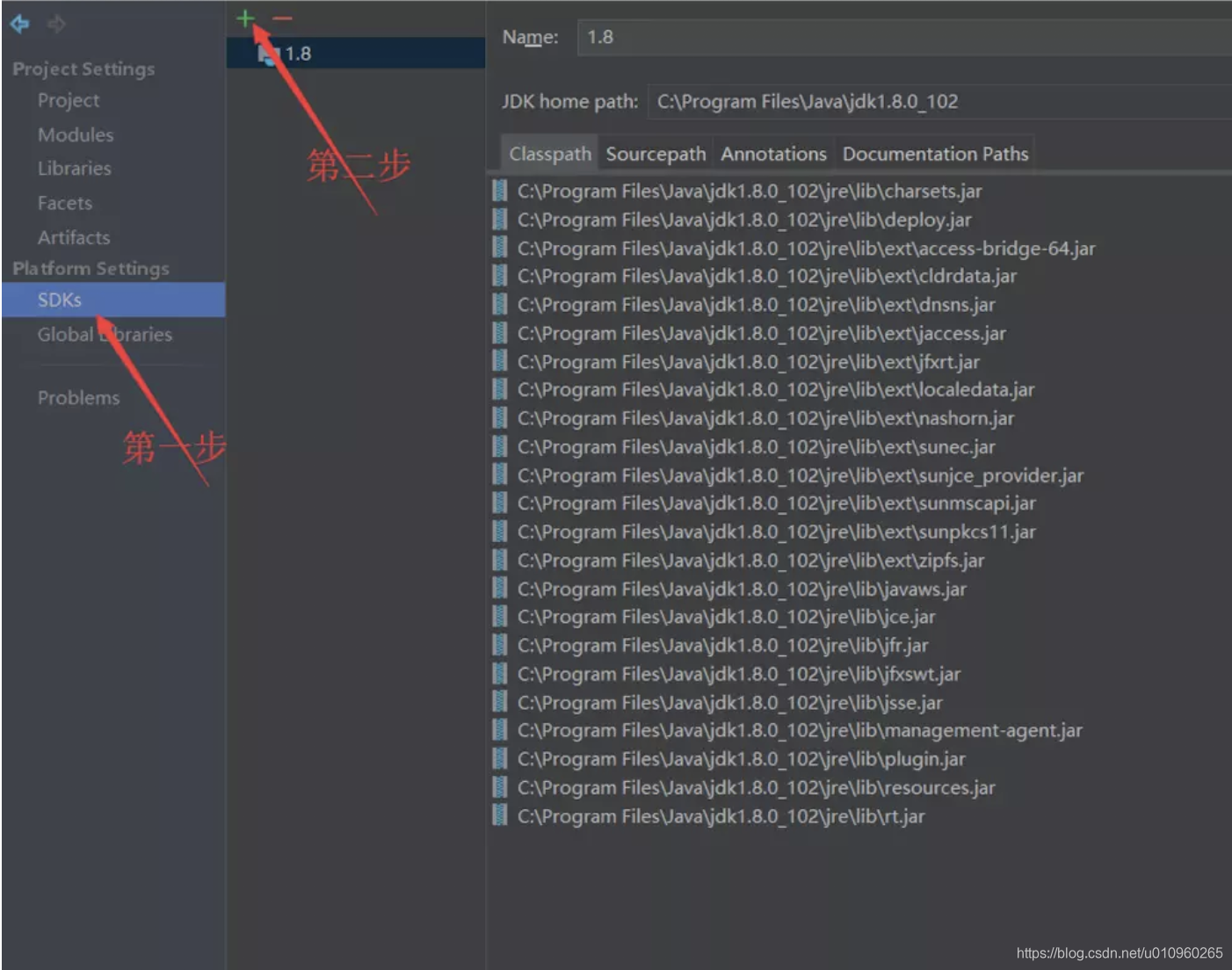Focus the SDK Name field
Image resolution: width=1232 pixels, height=970 pixels.
click(x=904, y=37)
